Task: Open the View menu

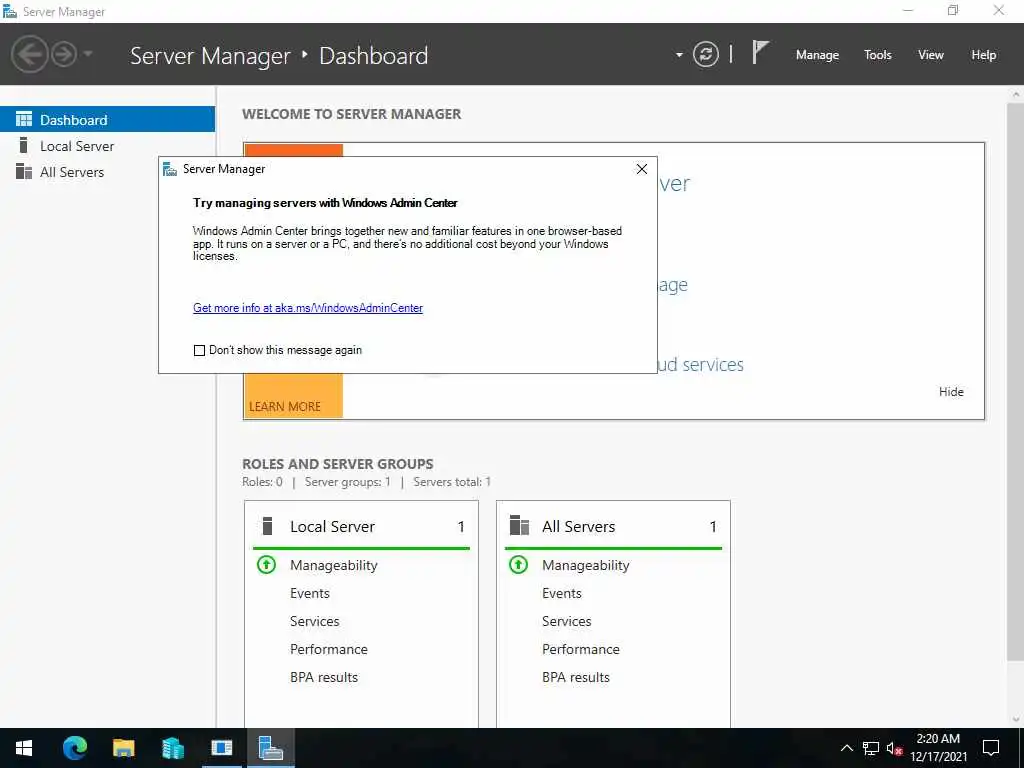Action: [x=931, y=55]
